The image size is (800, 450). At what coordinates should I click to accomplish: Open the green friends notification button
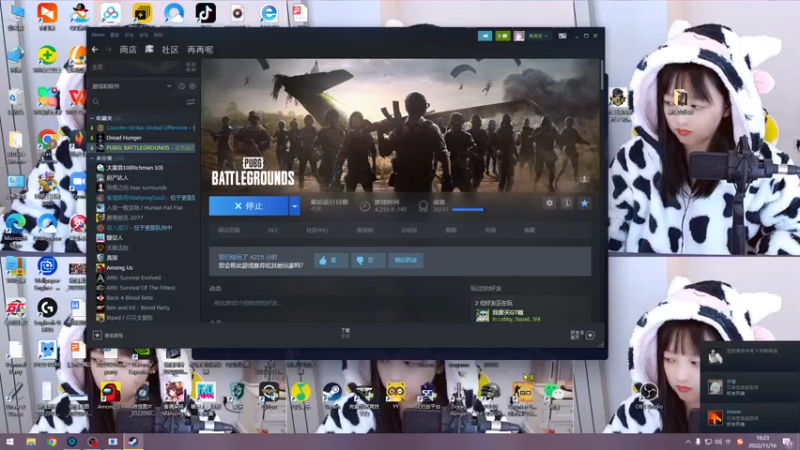[503, 36]
